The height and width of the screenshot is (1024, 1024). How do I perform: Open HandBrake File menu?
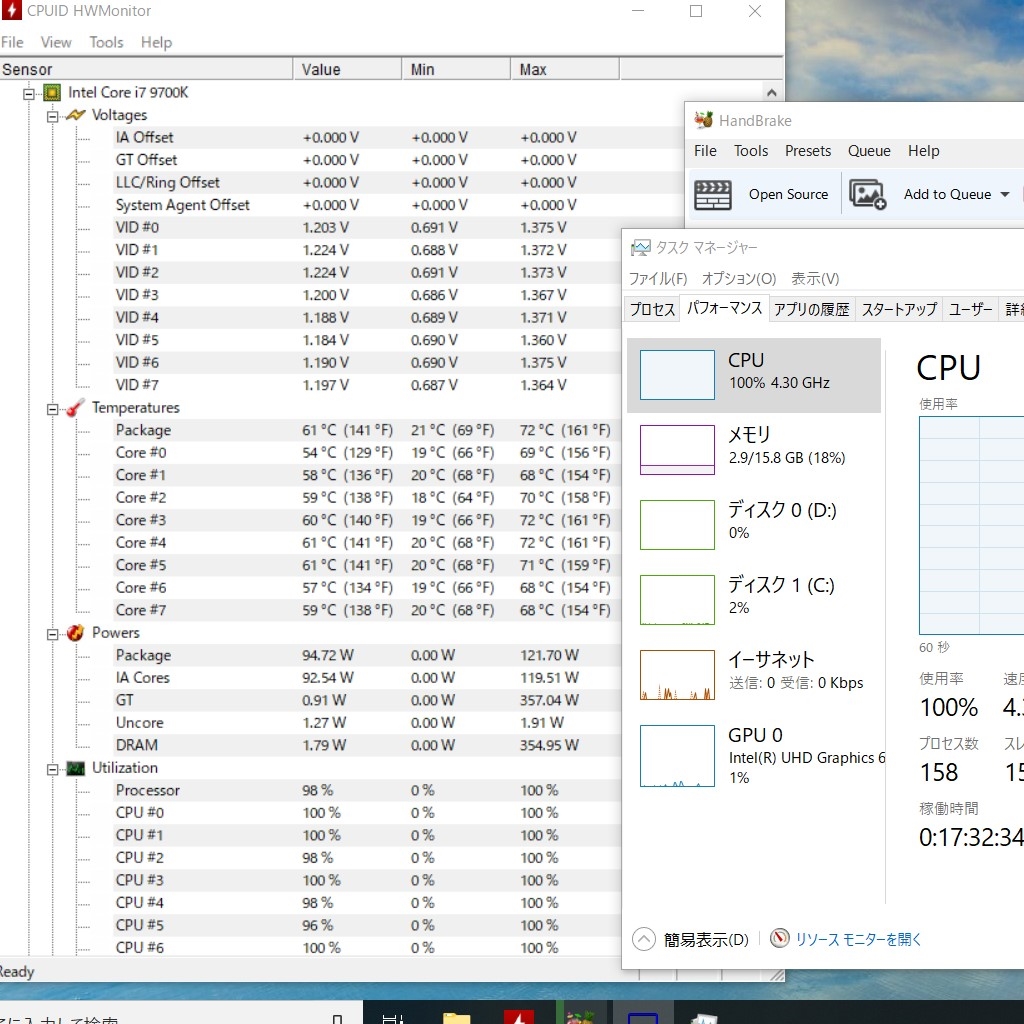705,151
